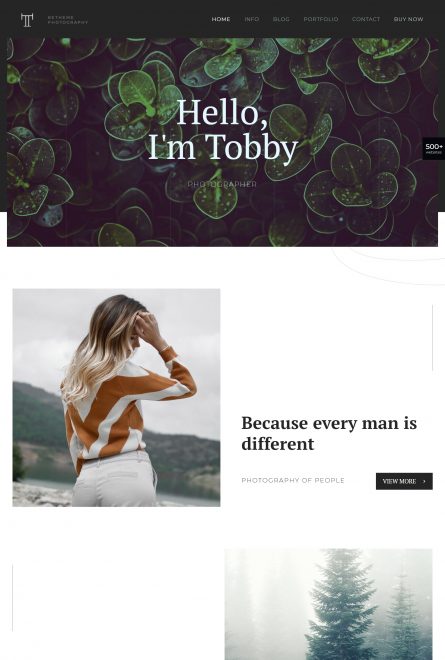Click the green leaves hero banner image
The image size is (445, 660).
coord(222,142)
